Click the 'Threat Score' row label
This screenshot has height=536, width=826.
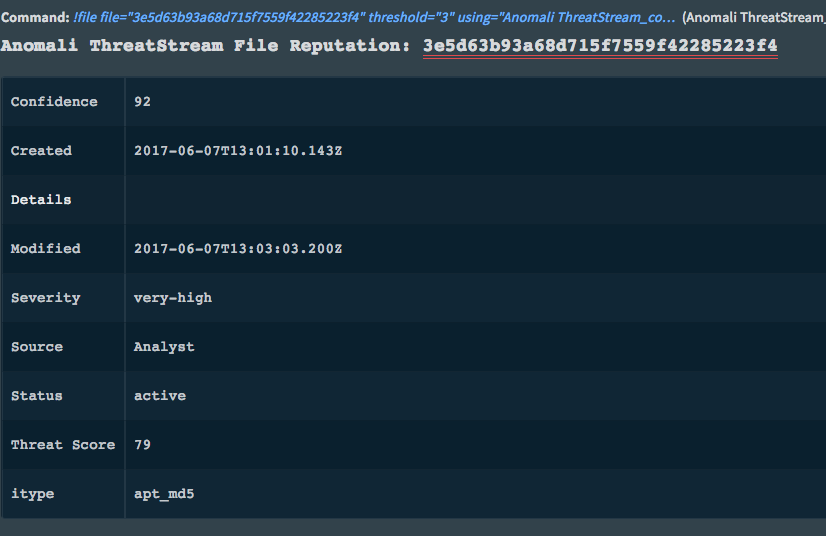pos(63,445)
